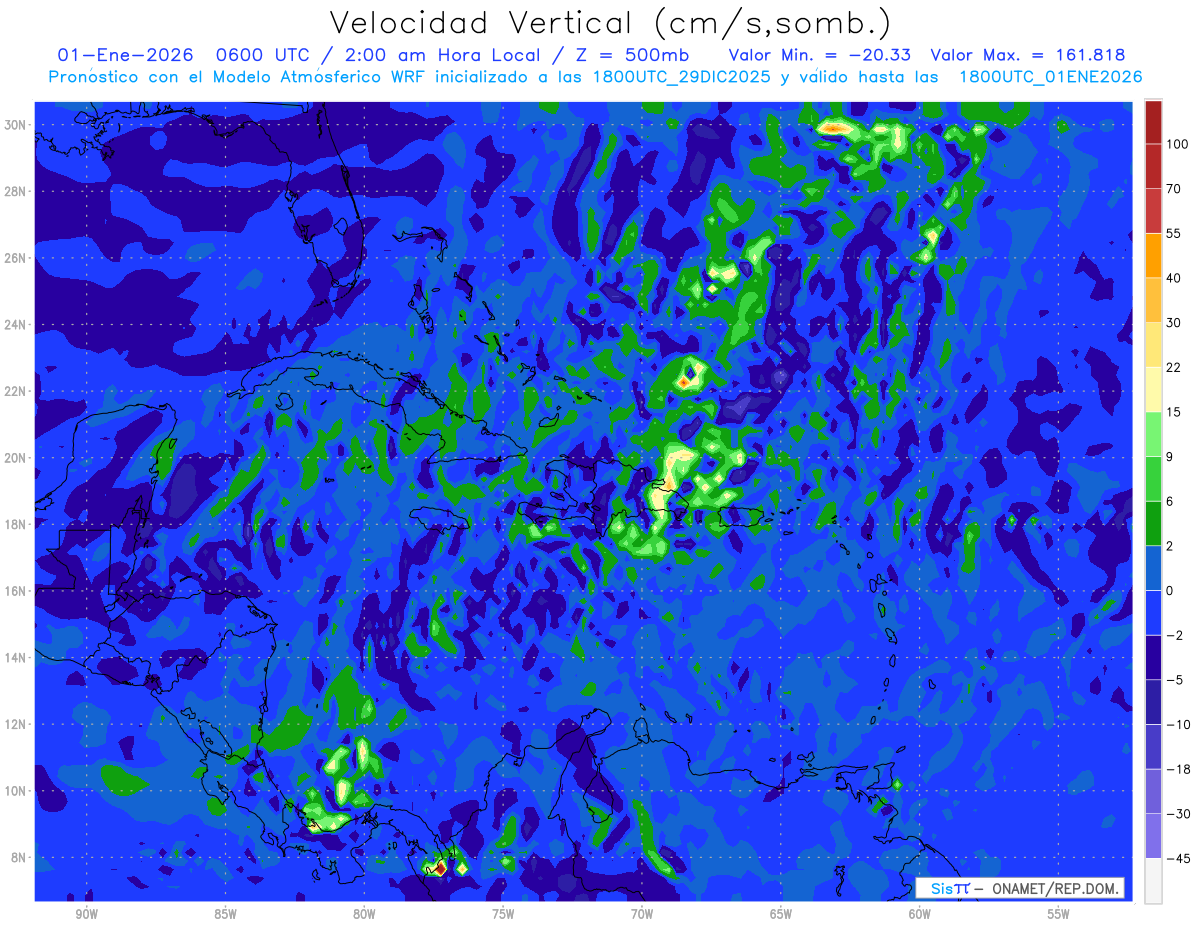Image resolution: width=1200 pixels, height=927 pixels.
Task: Select the orange swatch between 40 and 55
Action: [x=1153, y=255]
